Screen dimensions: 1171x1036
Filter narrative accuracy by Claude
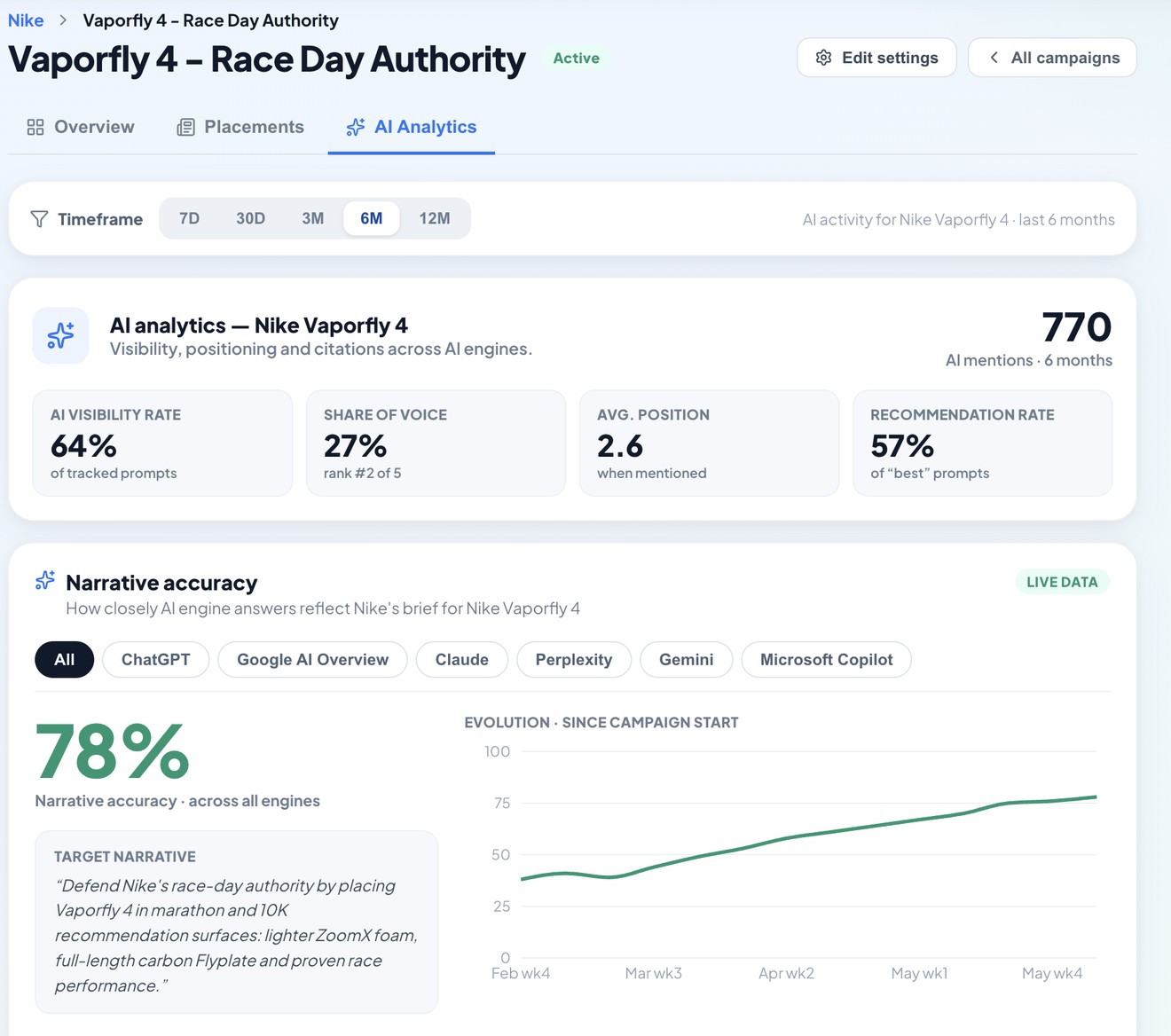point(462,659)
